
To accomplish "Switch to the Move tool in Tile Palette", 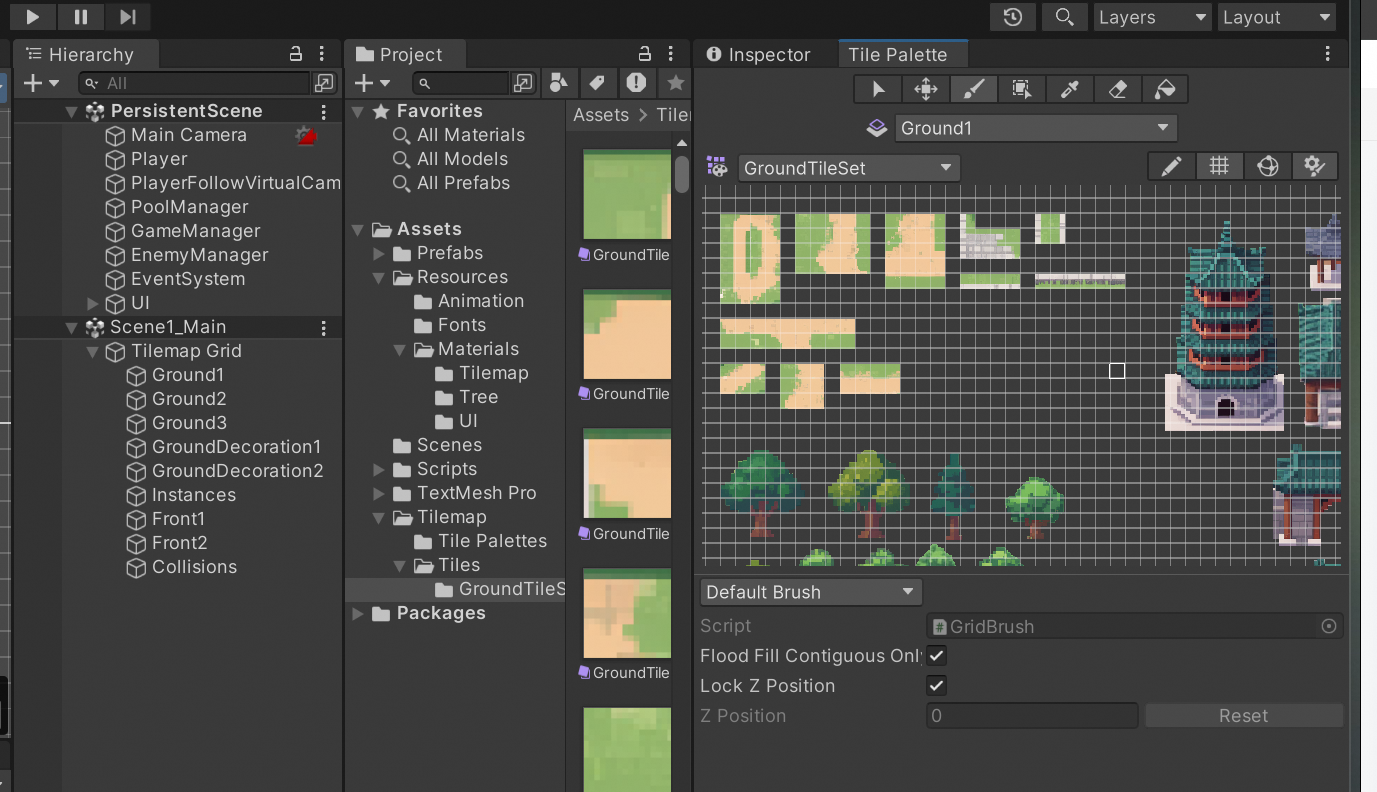I will pos(925,89).
